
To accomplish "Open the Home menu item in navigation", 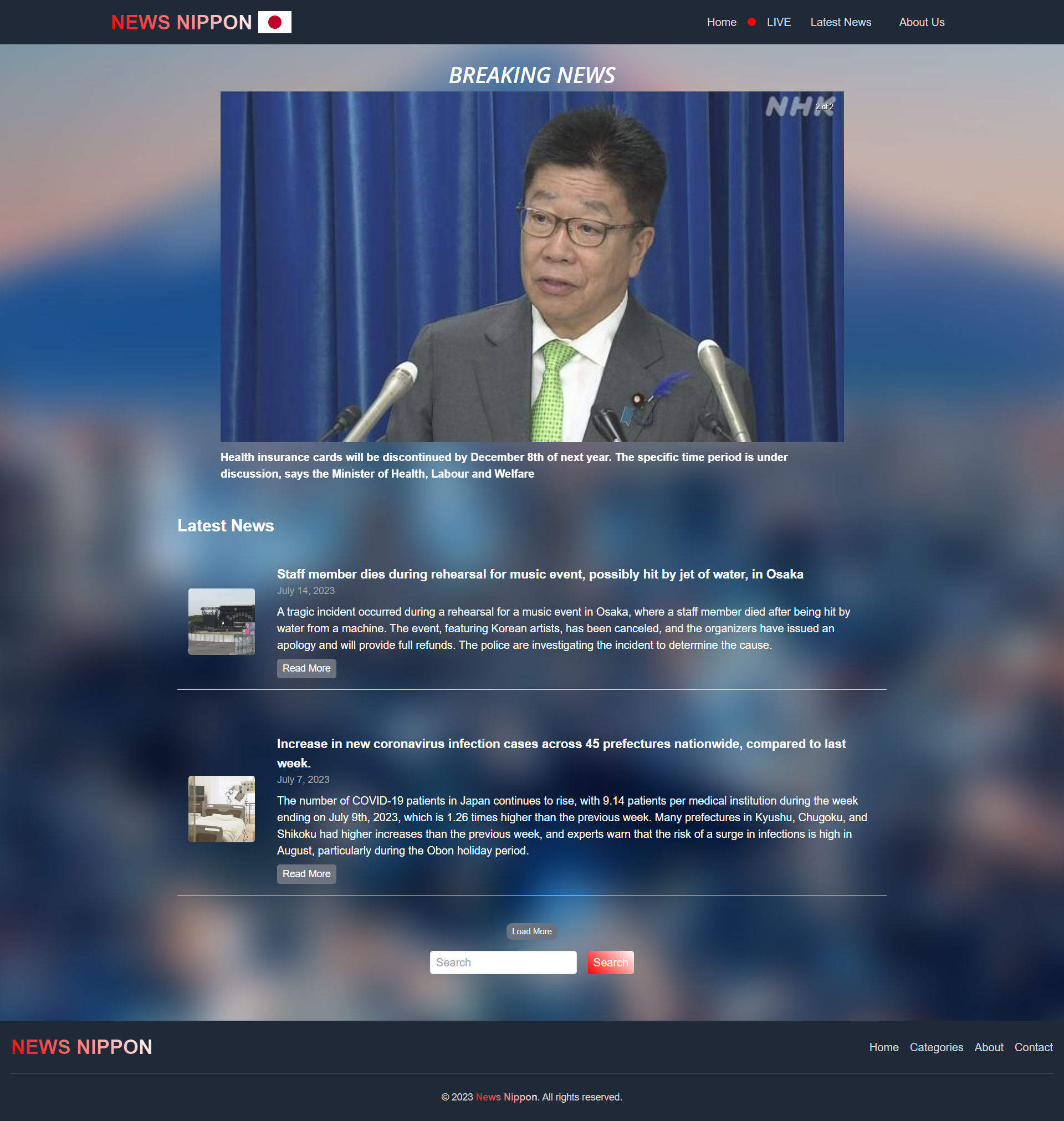I will coord(721,22).
